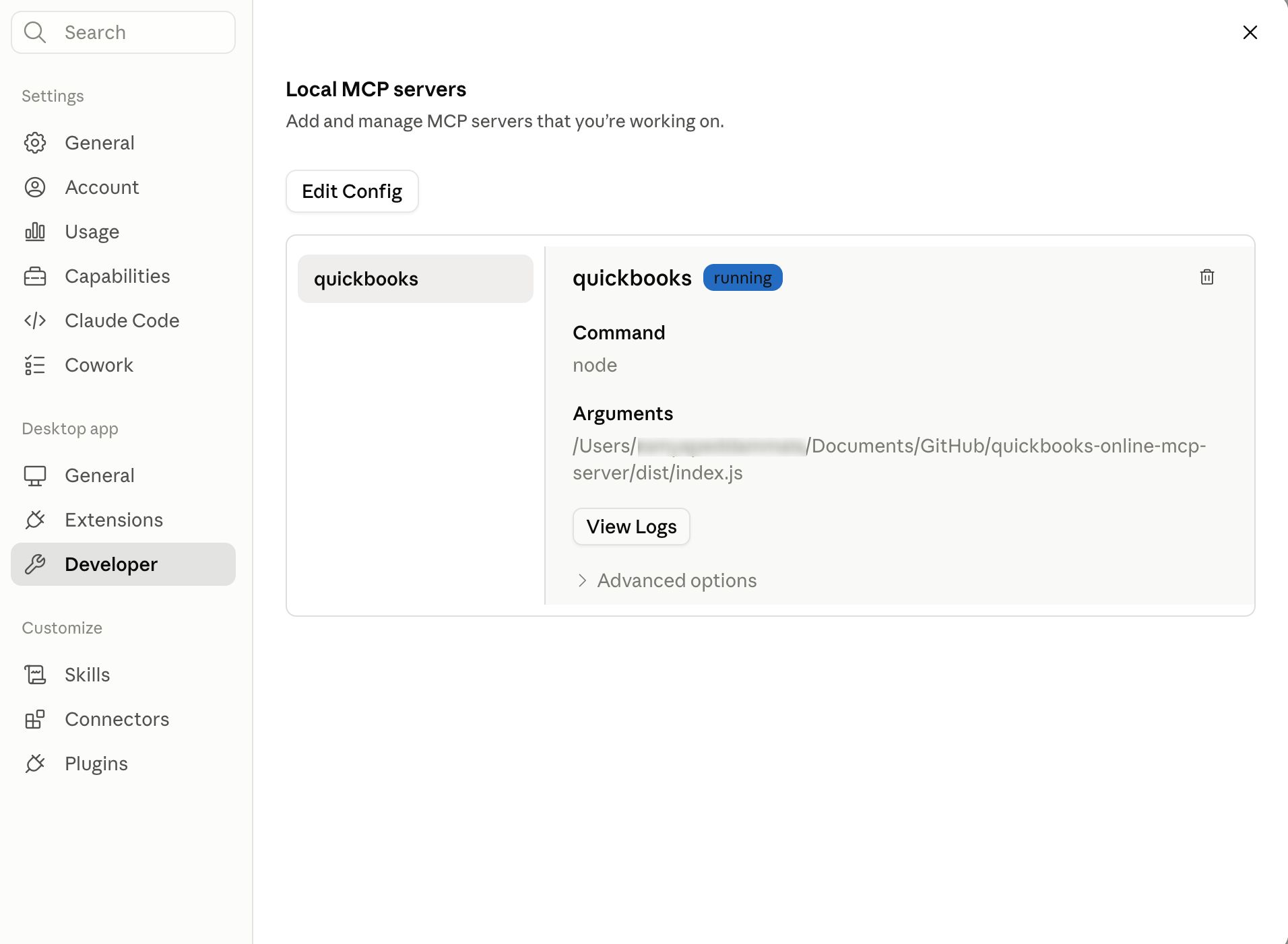The height and width of the screenshot is (944, 1288).
Task: Click the 'node' command value
Action: click(595, 365)
